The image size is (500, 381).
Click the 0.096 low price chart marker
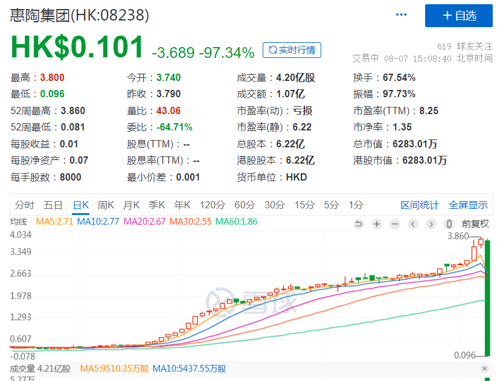click(x=465, y=355)
